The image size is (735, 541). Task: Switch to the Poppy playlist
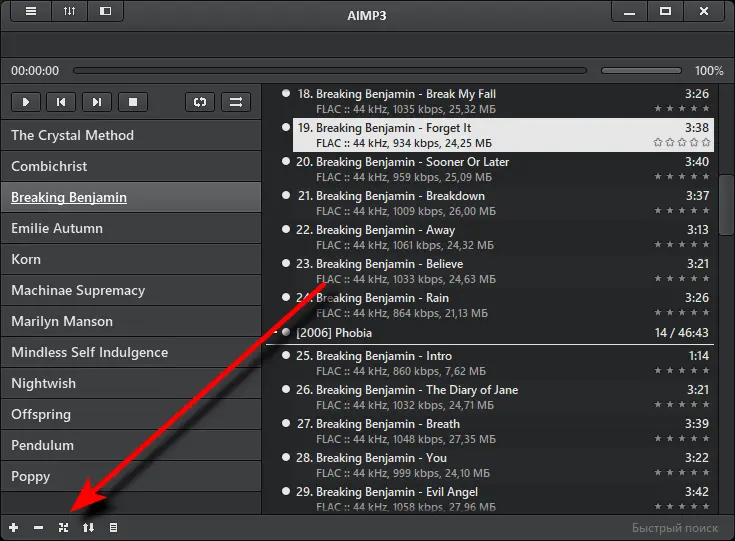(x=131, y=476)
